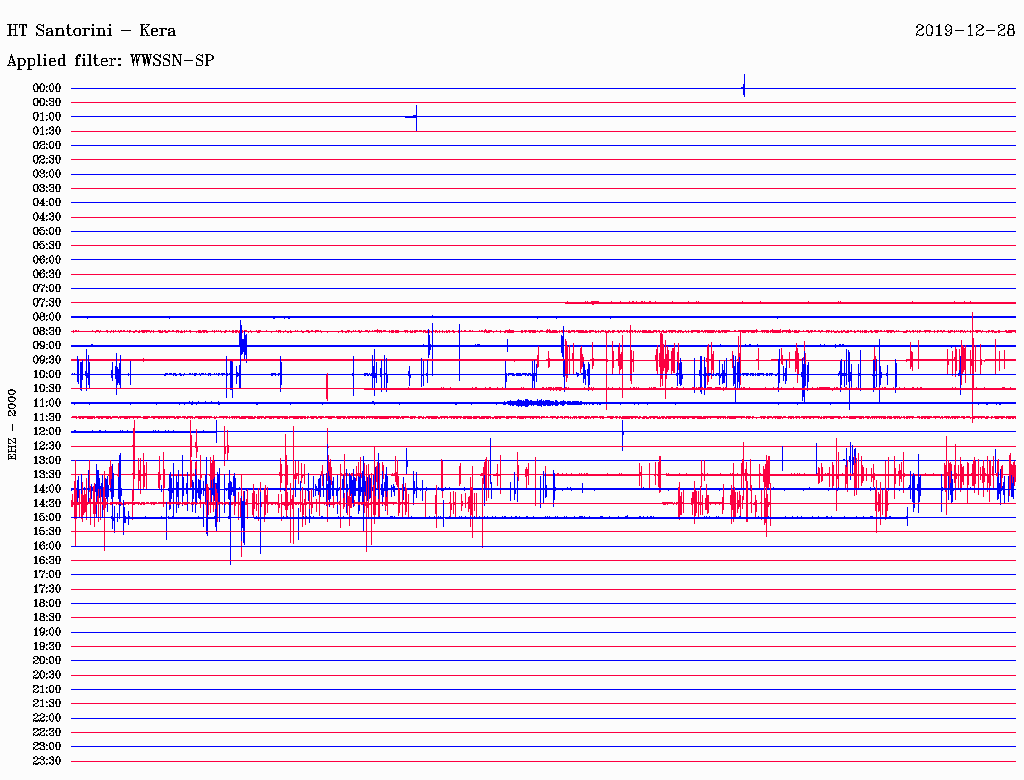Click the vertical EHZ – 2000 axis label

[13, 424]
